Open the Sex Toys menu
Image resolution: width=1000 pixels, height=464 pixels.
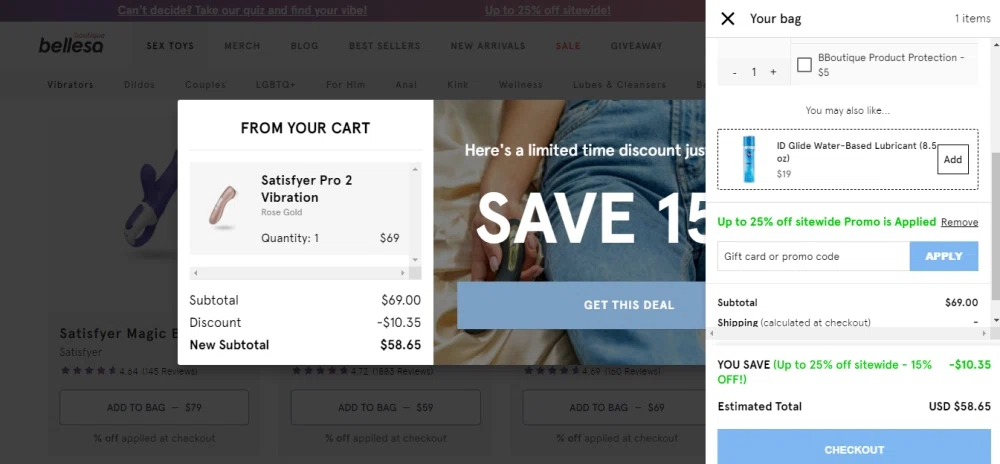[170, 46]
